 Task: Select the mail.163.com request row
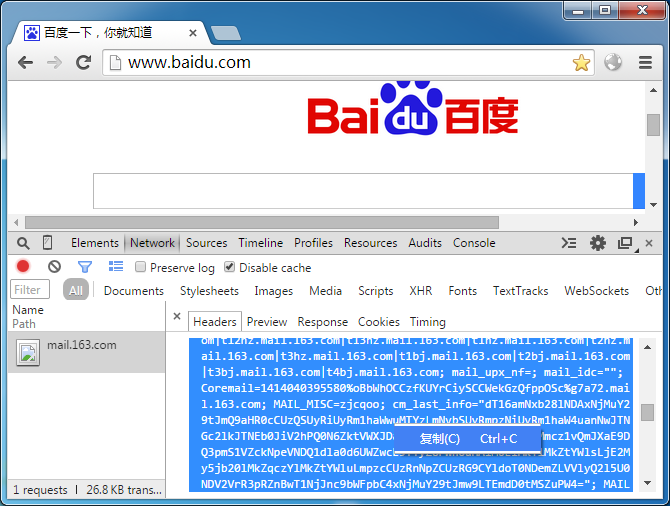tap(86, 353)
